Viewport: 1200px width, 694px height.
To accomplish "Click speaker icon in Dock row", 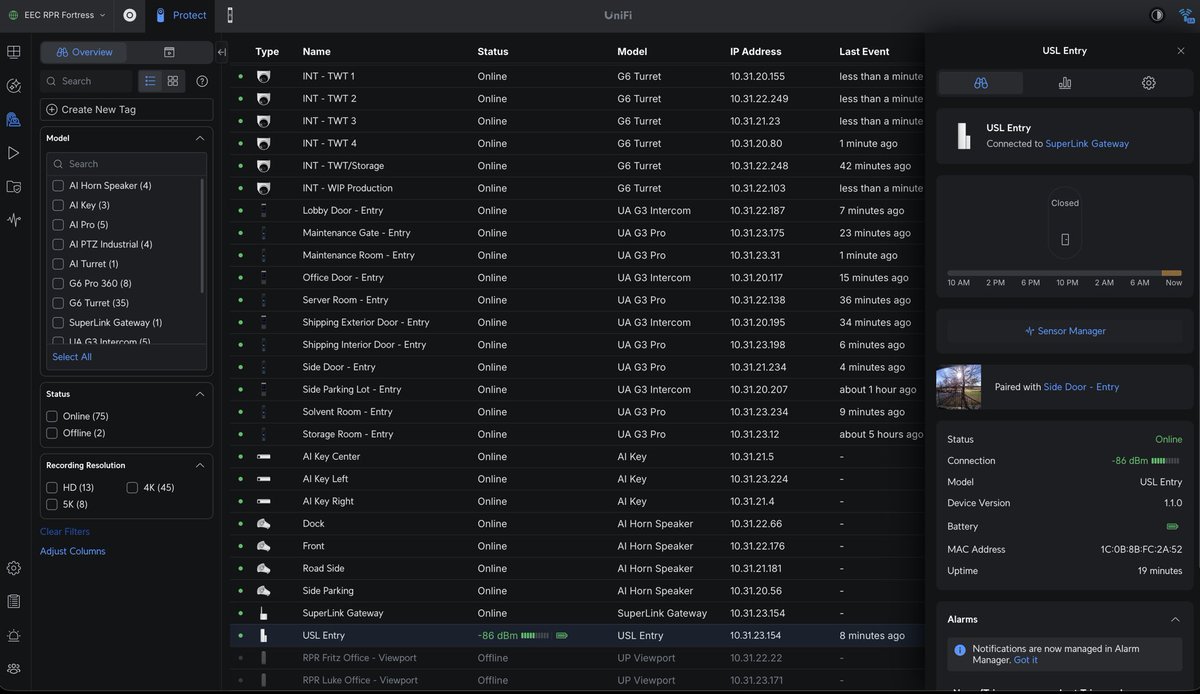I will [x=264, y=524].
